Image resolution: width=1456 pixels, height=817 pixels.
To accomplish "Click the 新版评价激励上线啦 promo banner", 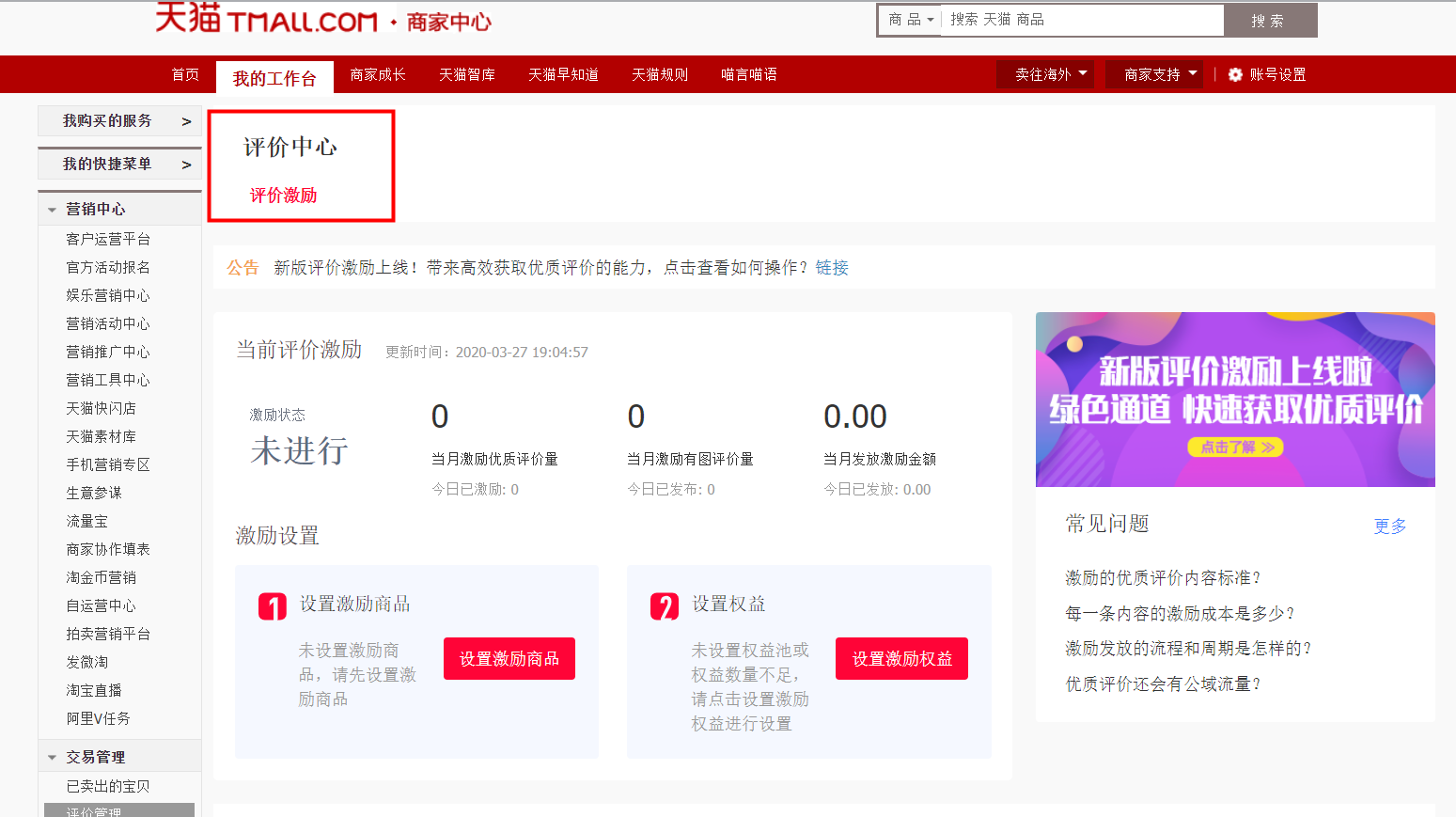I will (x=1235, y=400).
